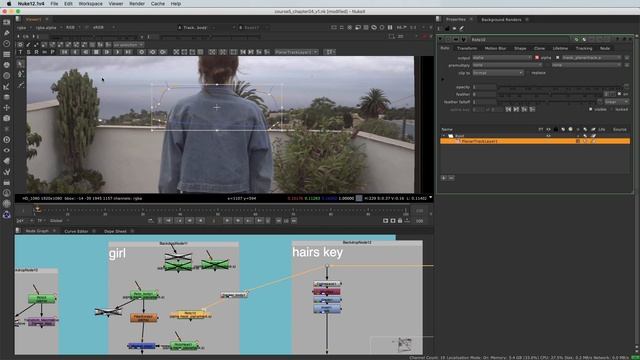Image resolution: width=640 pixels, height=360 pixels.
Task: Jump to the first frame of the timeline
Action: point(168,220)
